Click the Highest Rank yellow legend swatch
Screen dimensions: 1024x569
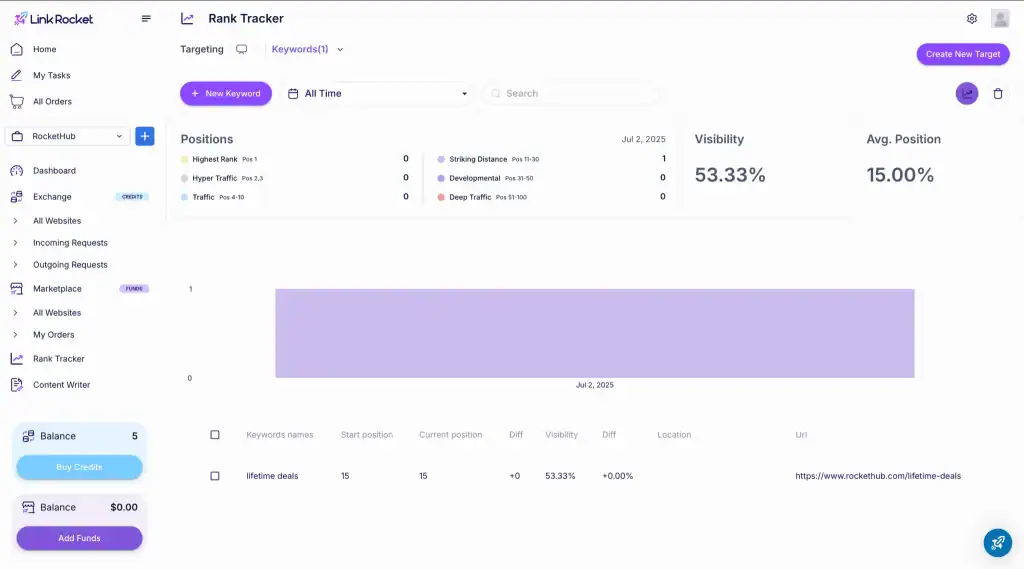(184, 159)
